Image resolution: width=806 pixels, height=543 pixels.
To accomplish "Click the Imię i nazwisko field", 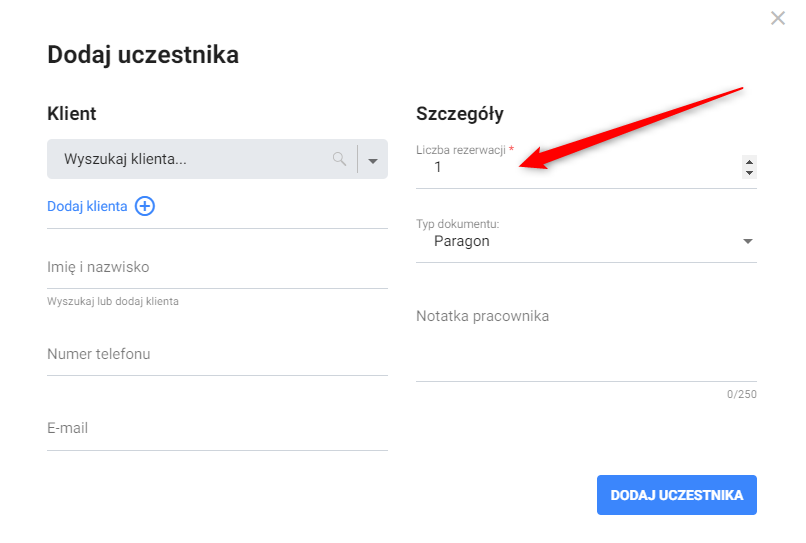I will [216, 268].
